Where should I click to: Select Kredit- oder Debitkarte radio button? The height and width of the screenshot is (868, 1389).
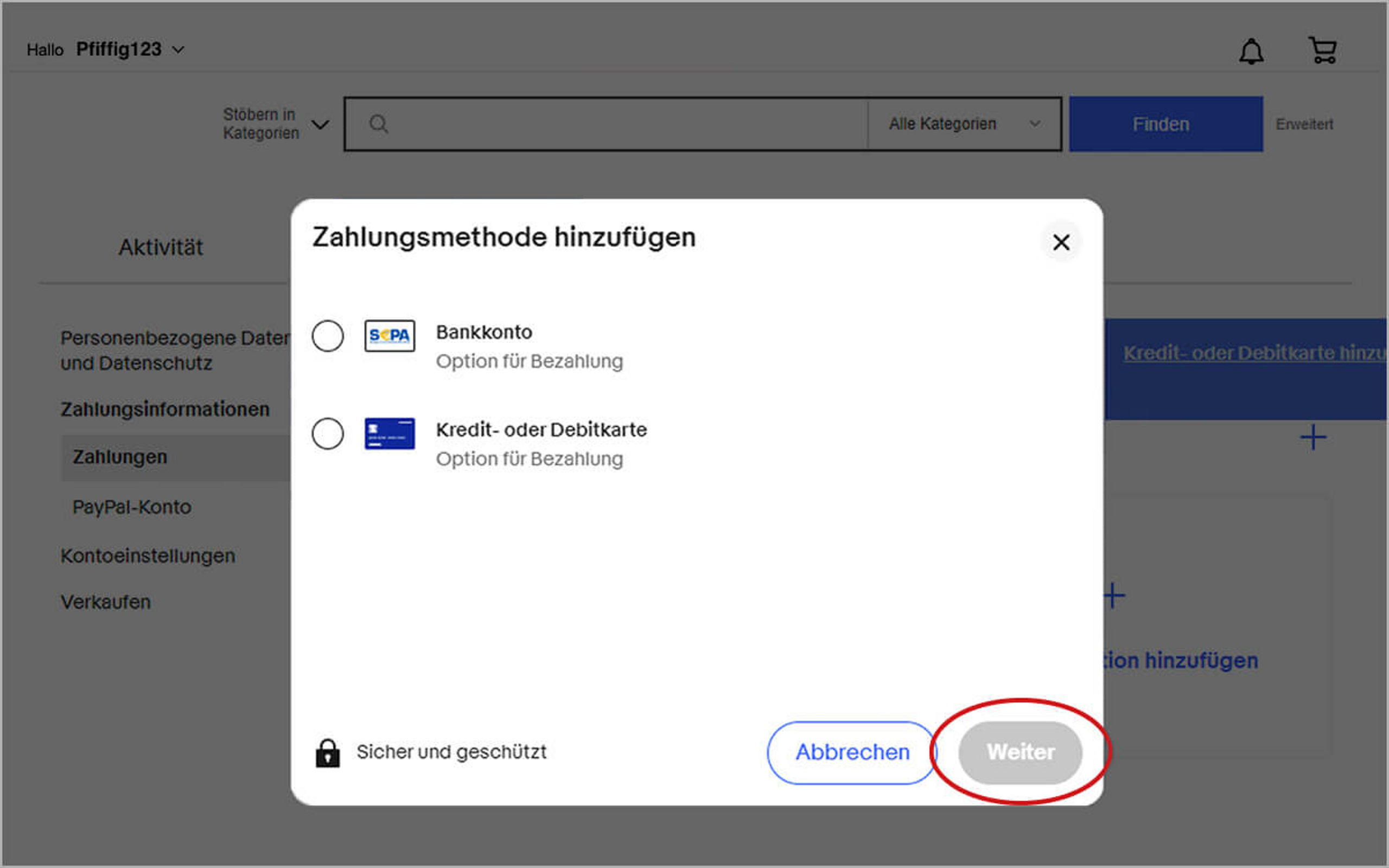328,433
